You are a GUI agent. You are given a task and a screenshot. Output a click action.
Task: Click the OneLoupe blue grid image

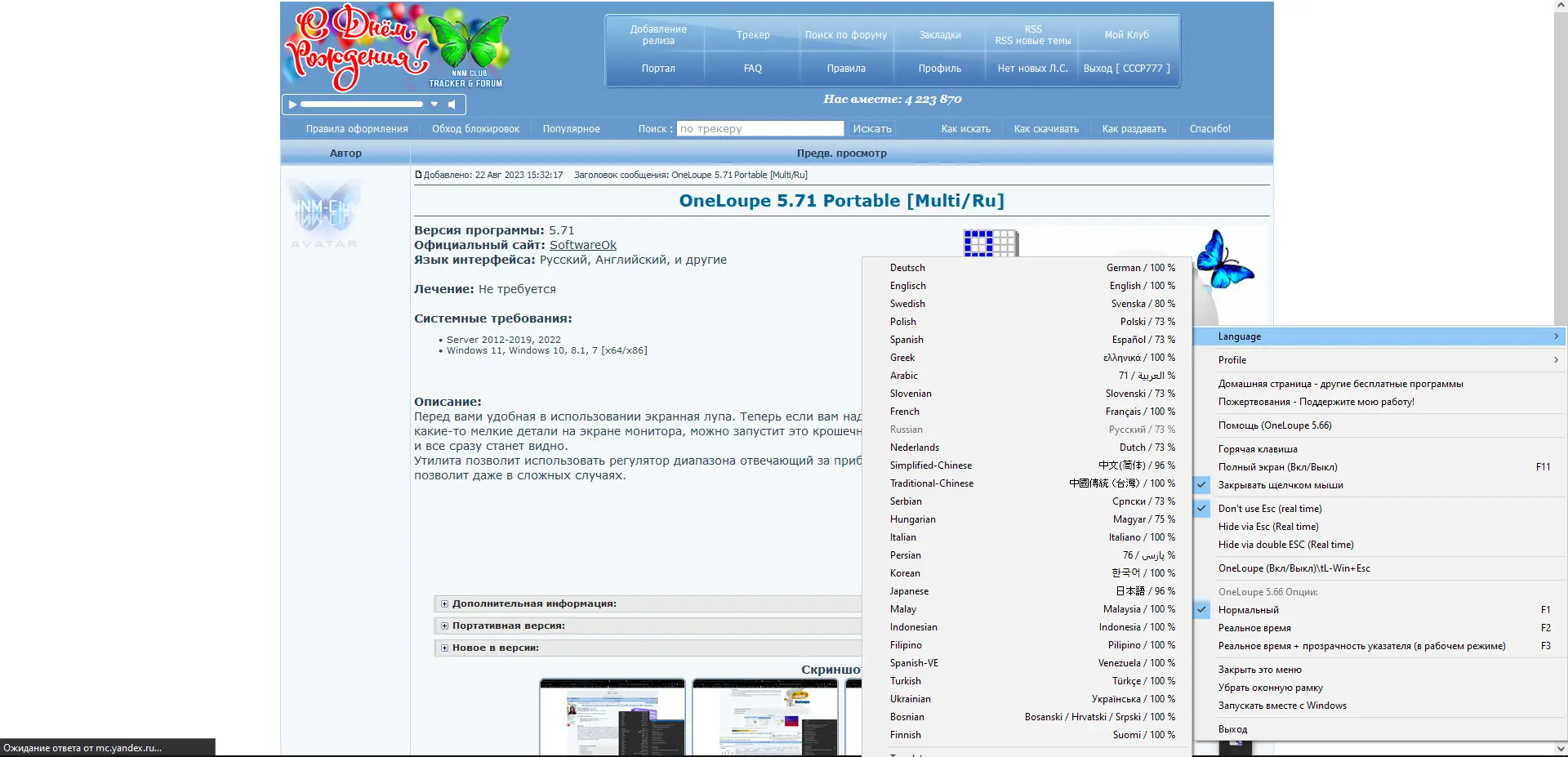[x=991, y=243]
